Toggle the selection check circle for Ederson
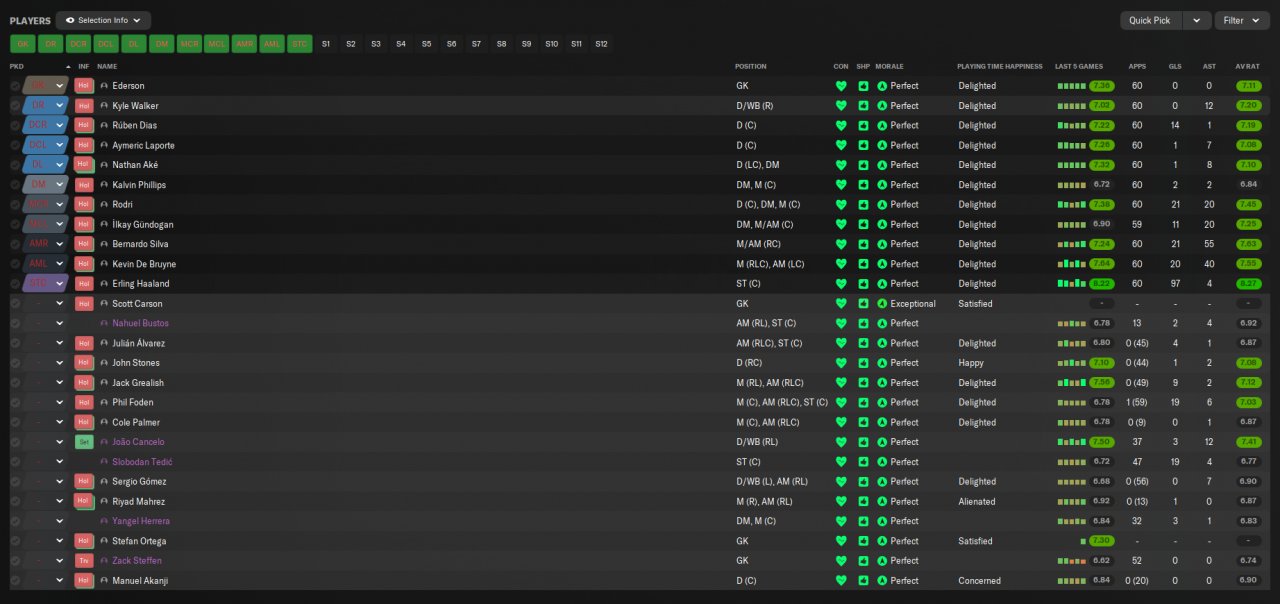The height and width of the screenshot is (604, 1280). click(15, 86)
